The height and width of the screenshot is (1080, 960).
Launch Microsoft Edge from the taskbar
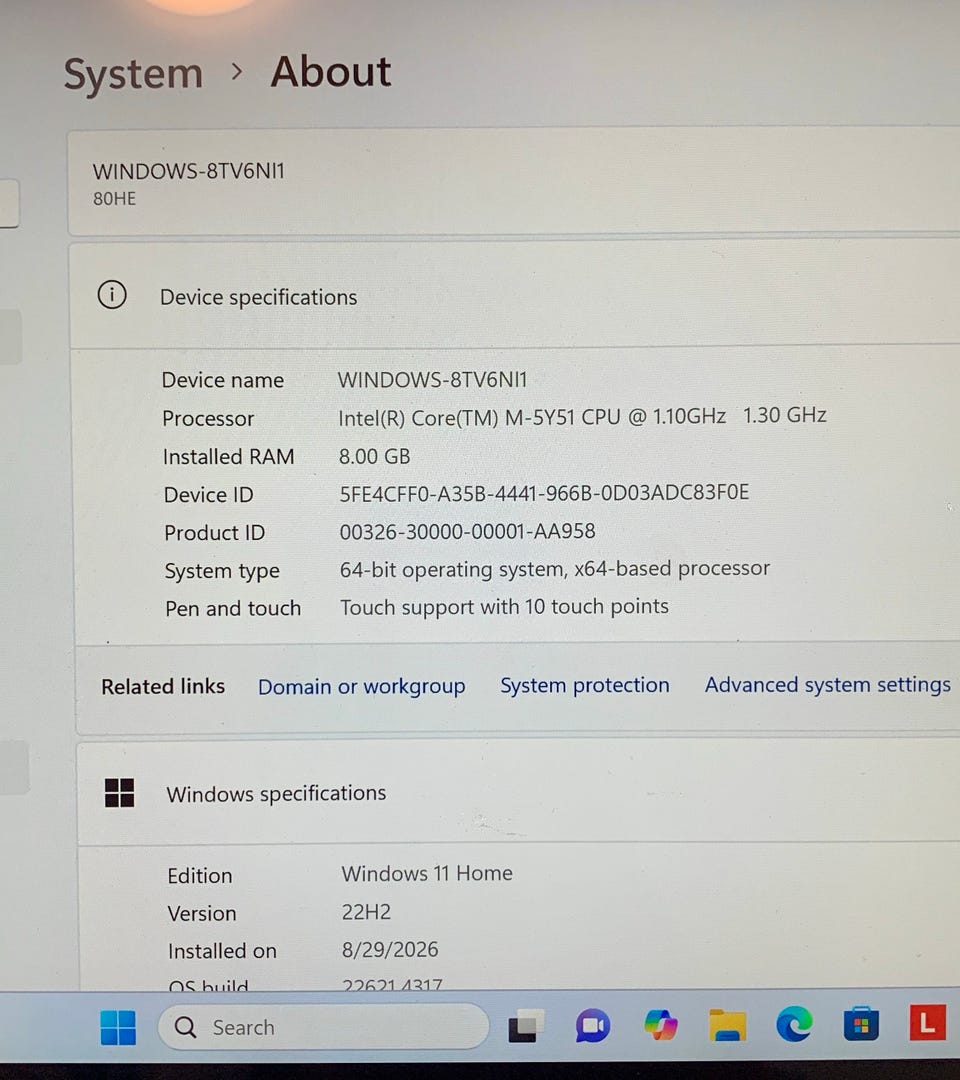[794, 1024]
